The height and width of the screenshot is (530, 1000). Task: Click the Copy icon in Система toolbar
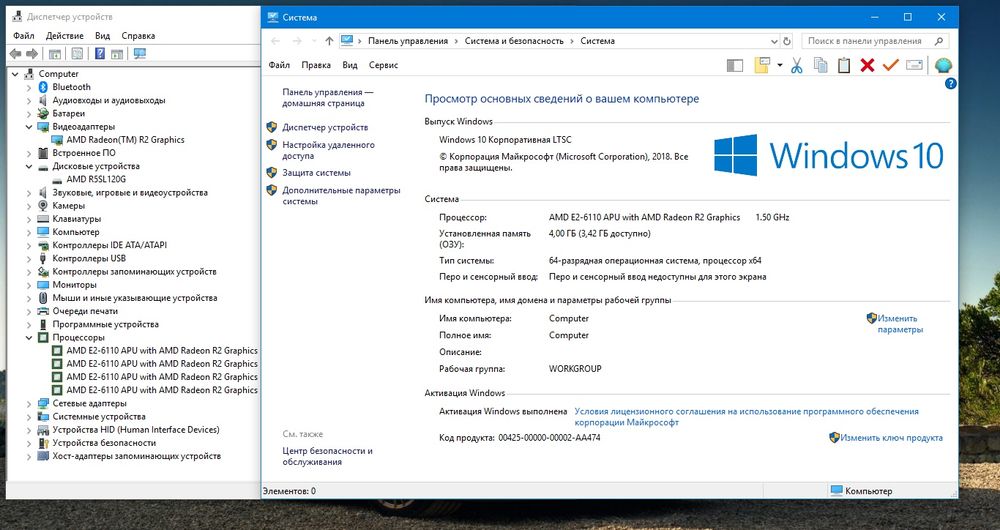coord(821,65)
